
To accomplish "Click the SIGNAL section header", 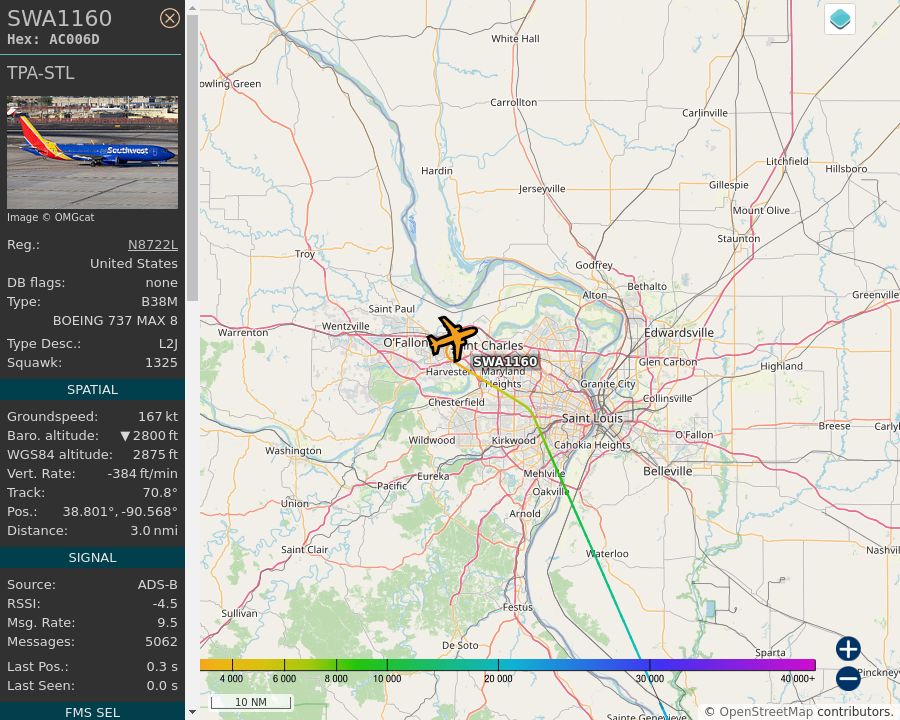I will (x=92, y=558).
